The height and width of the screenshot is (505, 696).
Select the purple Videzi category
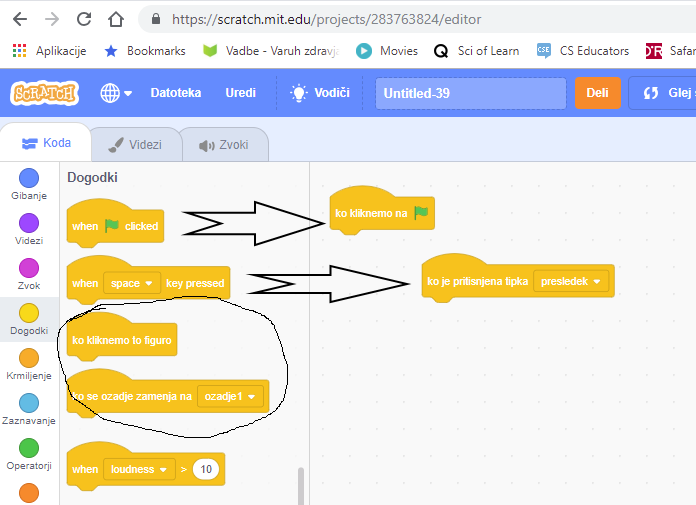[29, 223]
